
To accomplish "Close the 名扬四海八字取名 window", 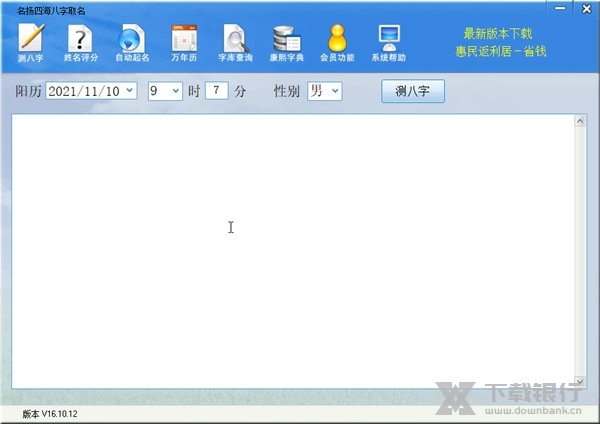I will pos(587,8).
